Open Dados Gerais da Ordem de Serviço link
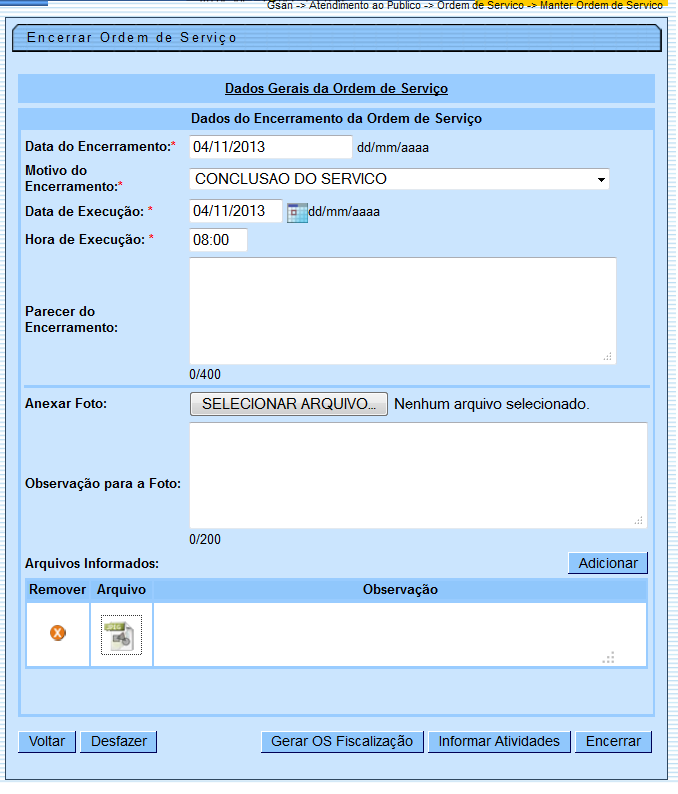 [x=336, y=88]
